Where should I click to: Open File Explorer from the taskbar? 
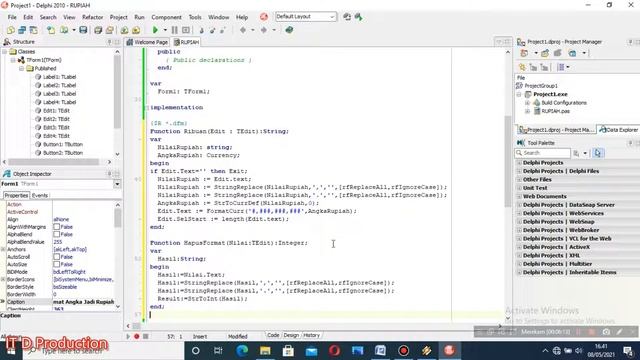[x=265, y=351]
